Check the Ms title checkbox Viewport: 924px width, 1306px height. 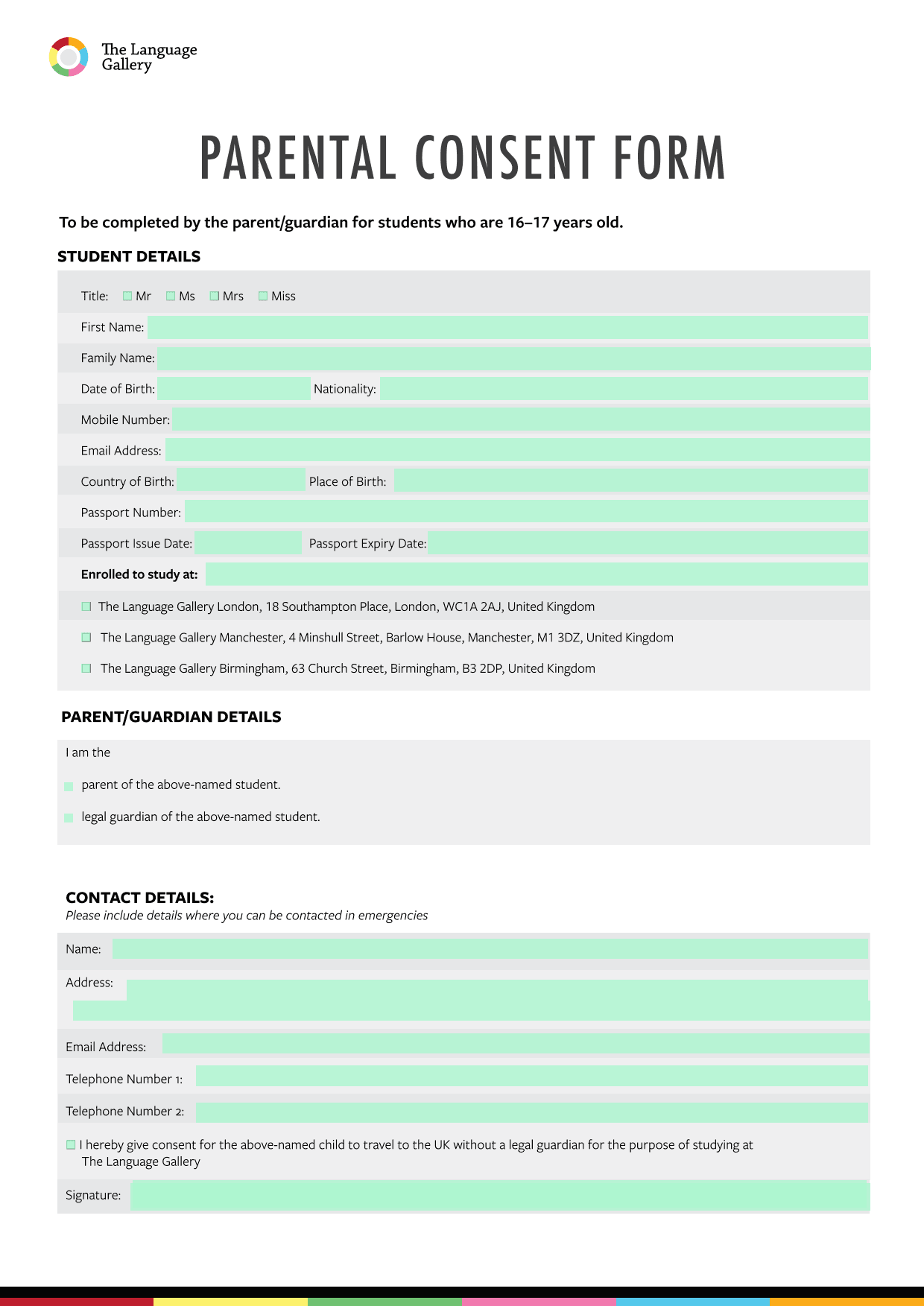[x=171, y=296]
